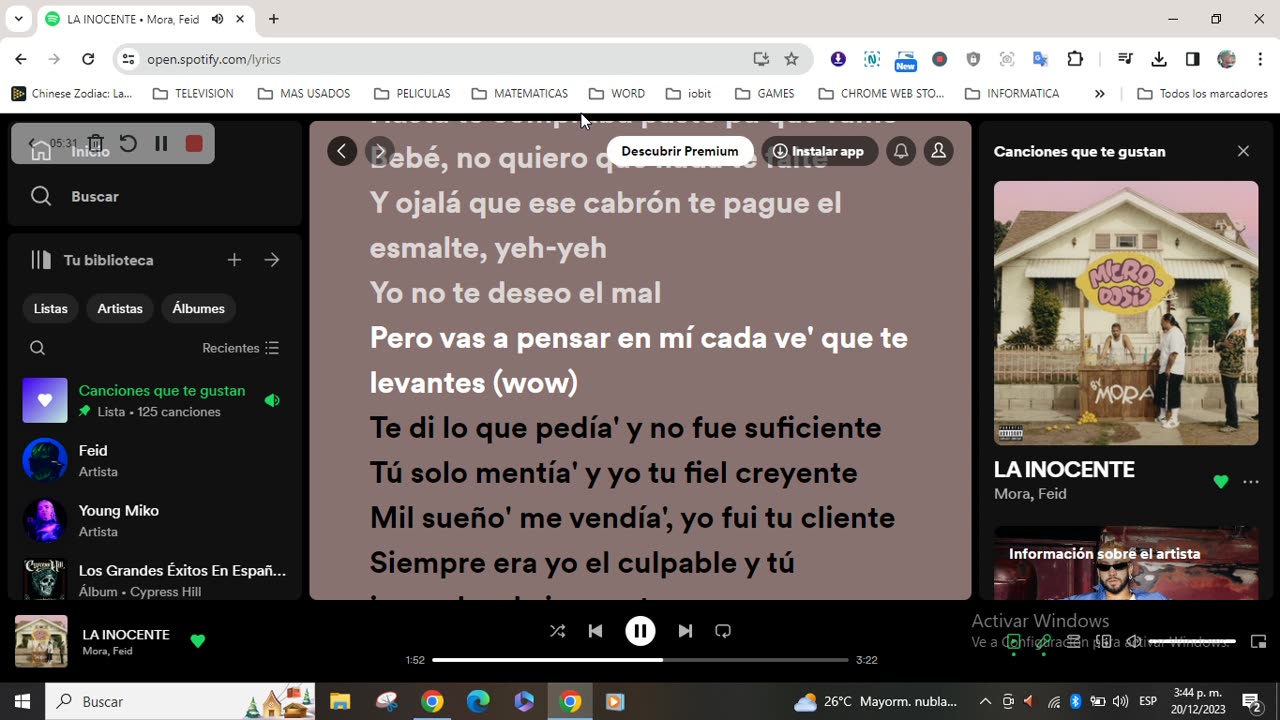Open Microsoft Edge from the taskbar
The width and height of the screenshot is (1280, 720).
point(478,701)
